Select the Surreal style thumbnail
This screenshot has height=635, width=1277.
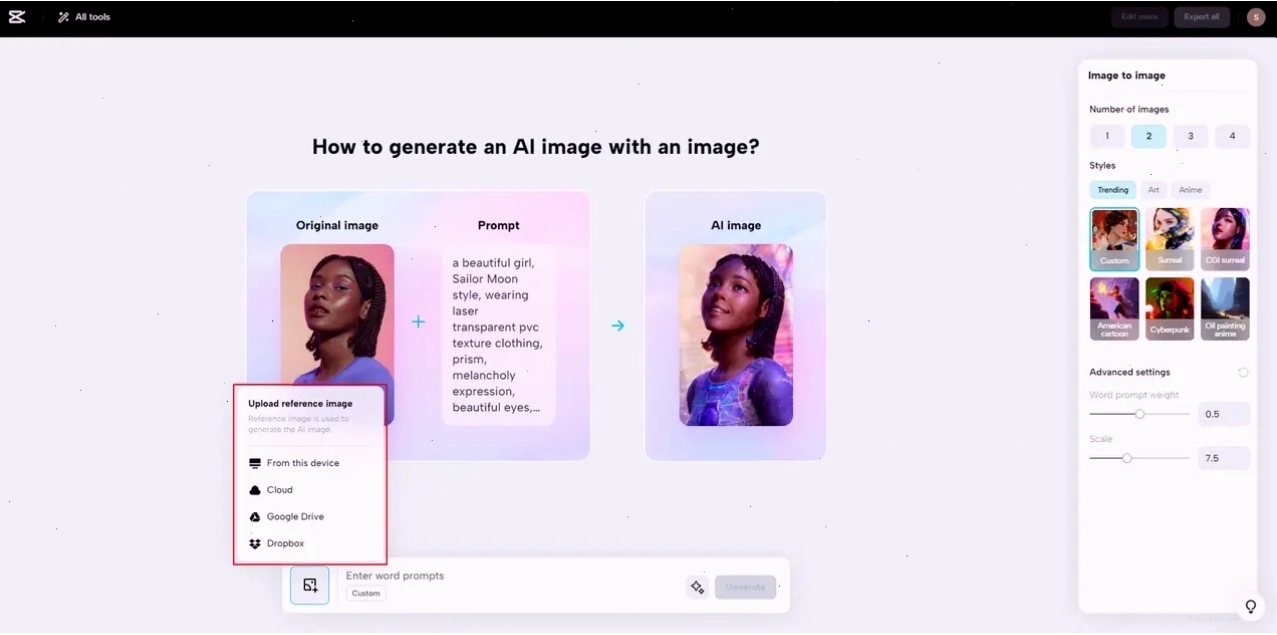pos(1170,239)
